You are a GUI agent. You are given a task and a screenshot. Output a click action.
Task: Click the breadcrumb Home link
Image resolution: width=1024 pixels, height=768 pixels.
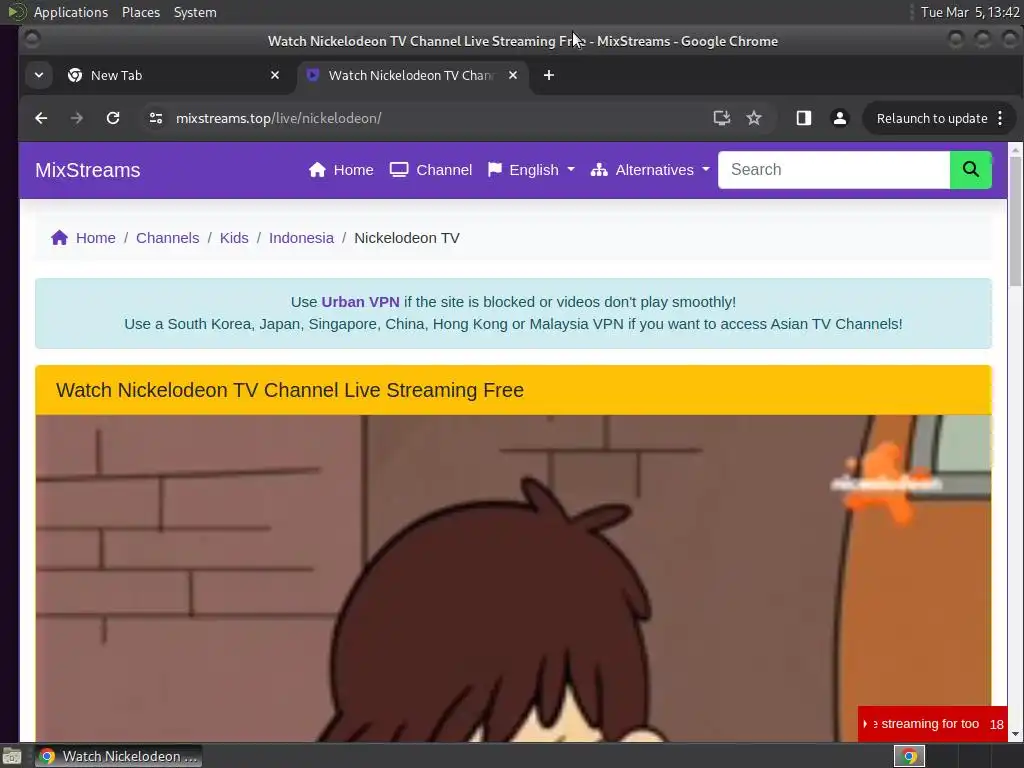[x=95, y=238]
